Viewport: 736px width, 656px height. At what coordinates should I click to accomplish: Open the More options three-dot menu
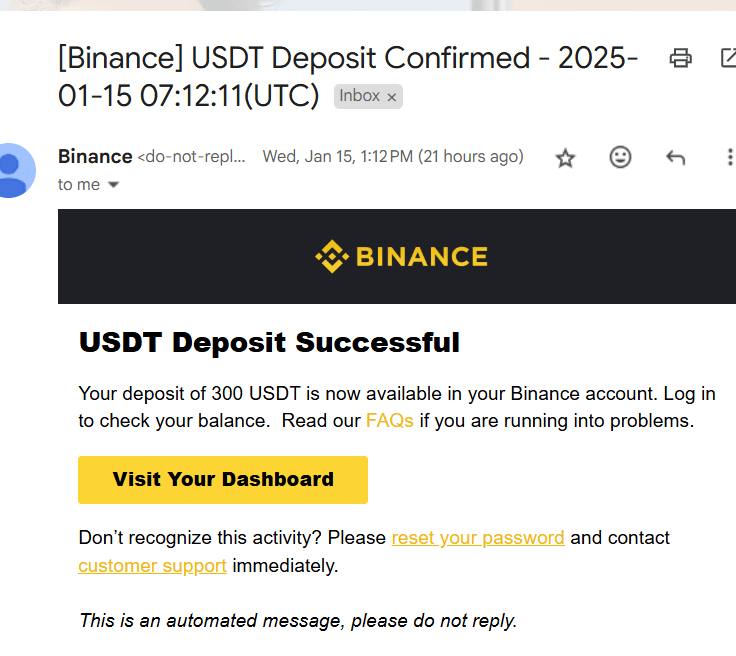point(729,157)
